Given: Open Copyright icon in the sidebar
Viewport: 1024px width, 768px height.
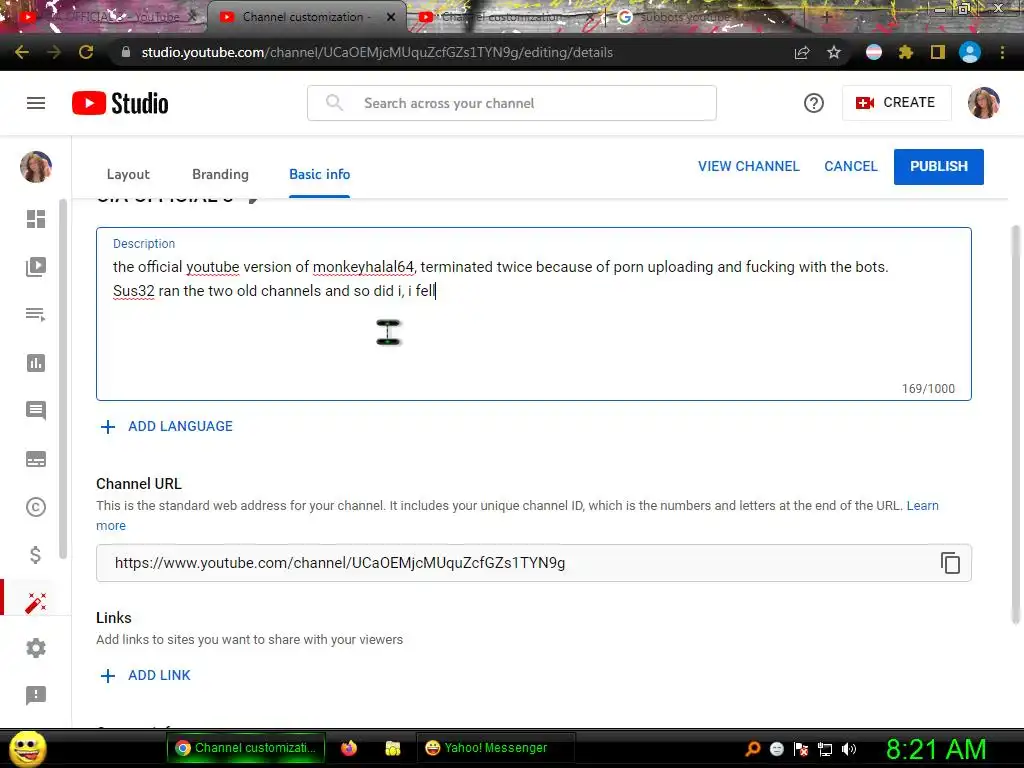Looking at the screenshot, I should [x=36, y=507].
